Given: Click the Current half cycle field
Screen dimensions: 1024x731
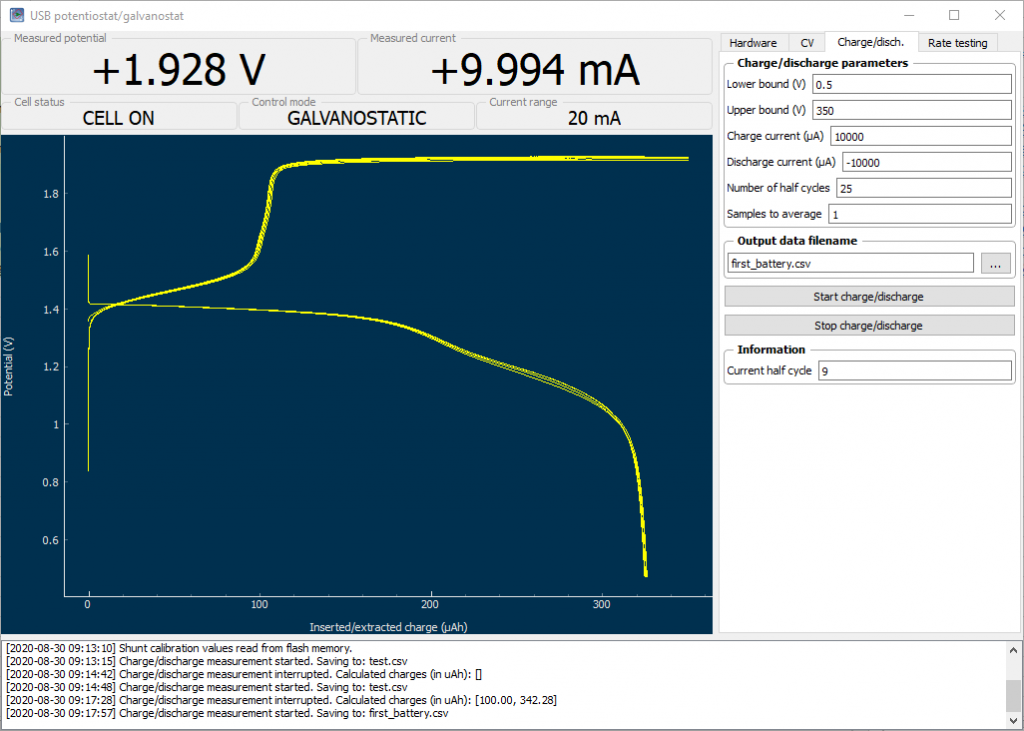Looking at the screenshot, I should tap(914, 370).
